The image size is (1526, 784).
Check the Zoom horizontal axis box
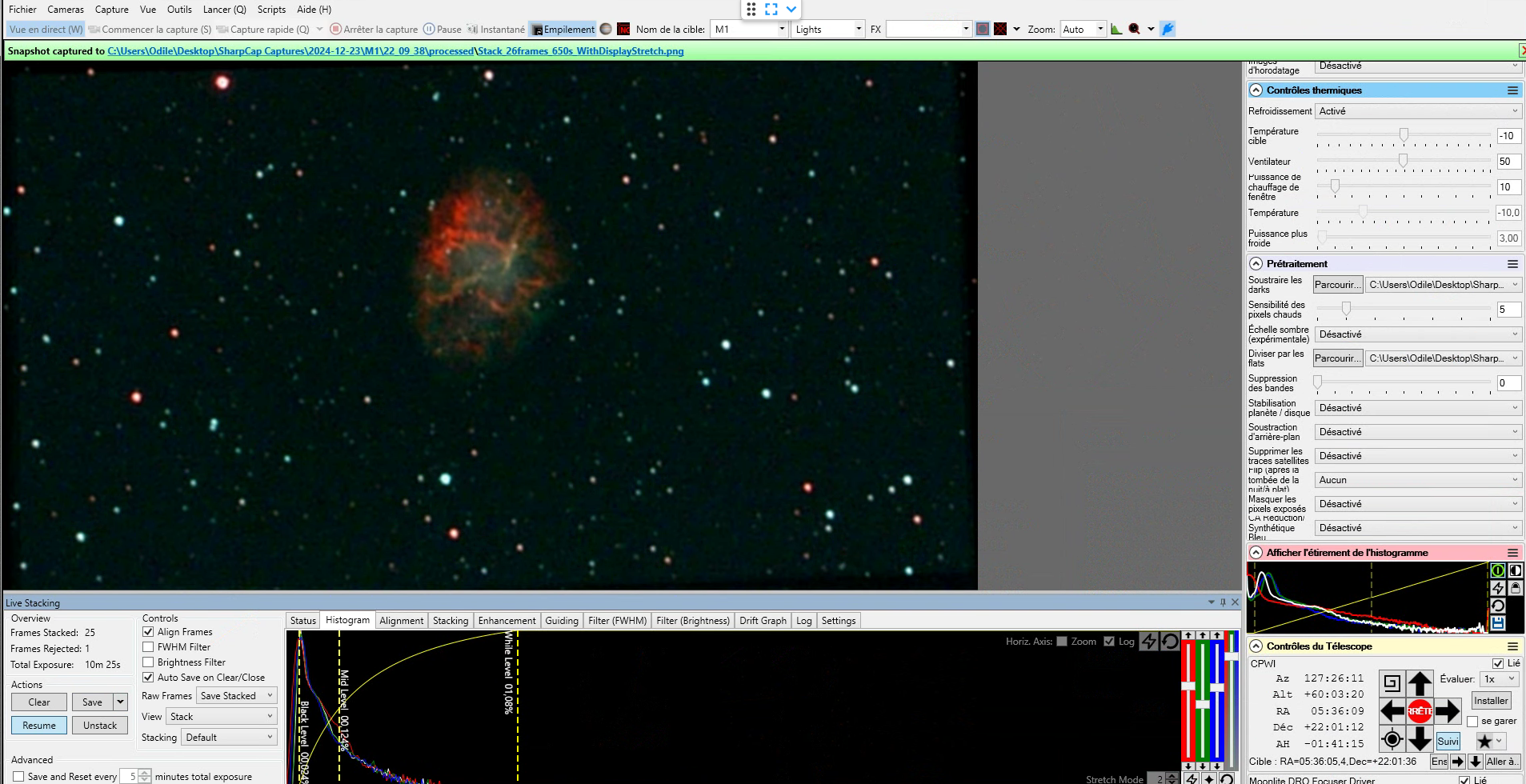click(x=1062, y=642)
